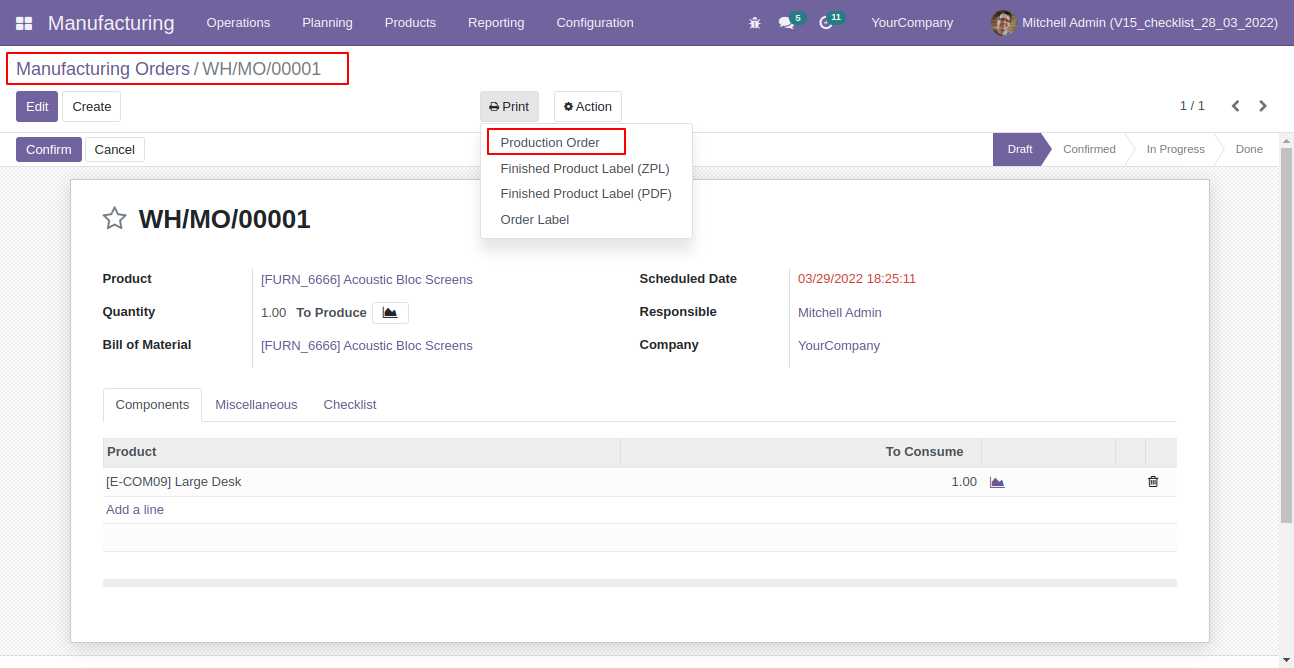Screen dimensions: 1294x668
Task: Click the vertical scrollbar
Action: pos(1287,335)
